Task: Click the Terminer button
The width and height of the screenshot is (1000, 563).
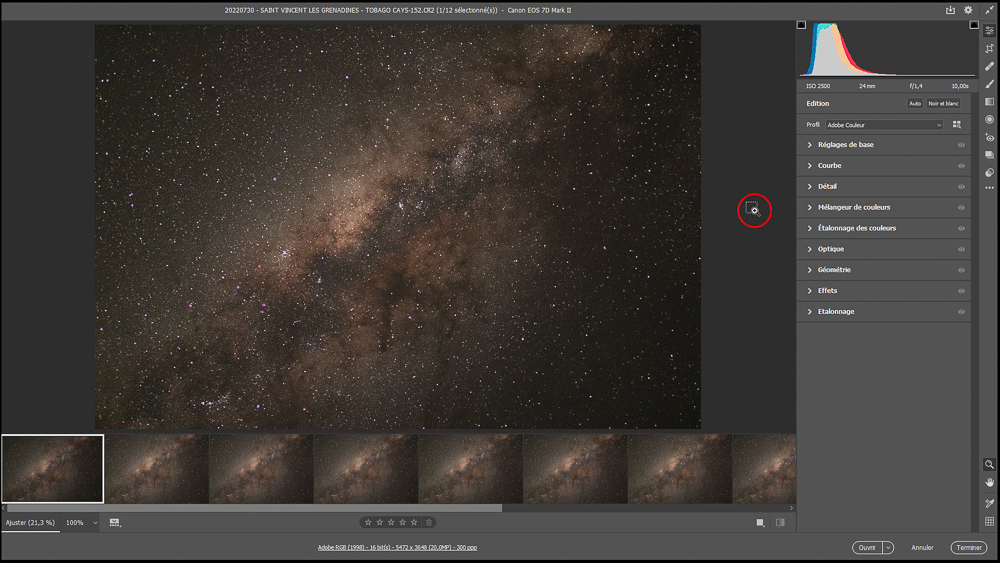Action: click(969, 548)
